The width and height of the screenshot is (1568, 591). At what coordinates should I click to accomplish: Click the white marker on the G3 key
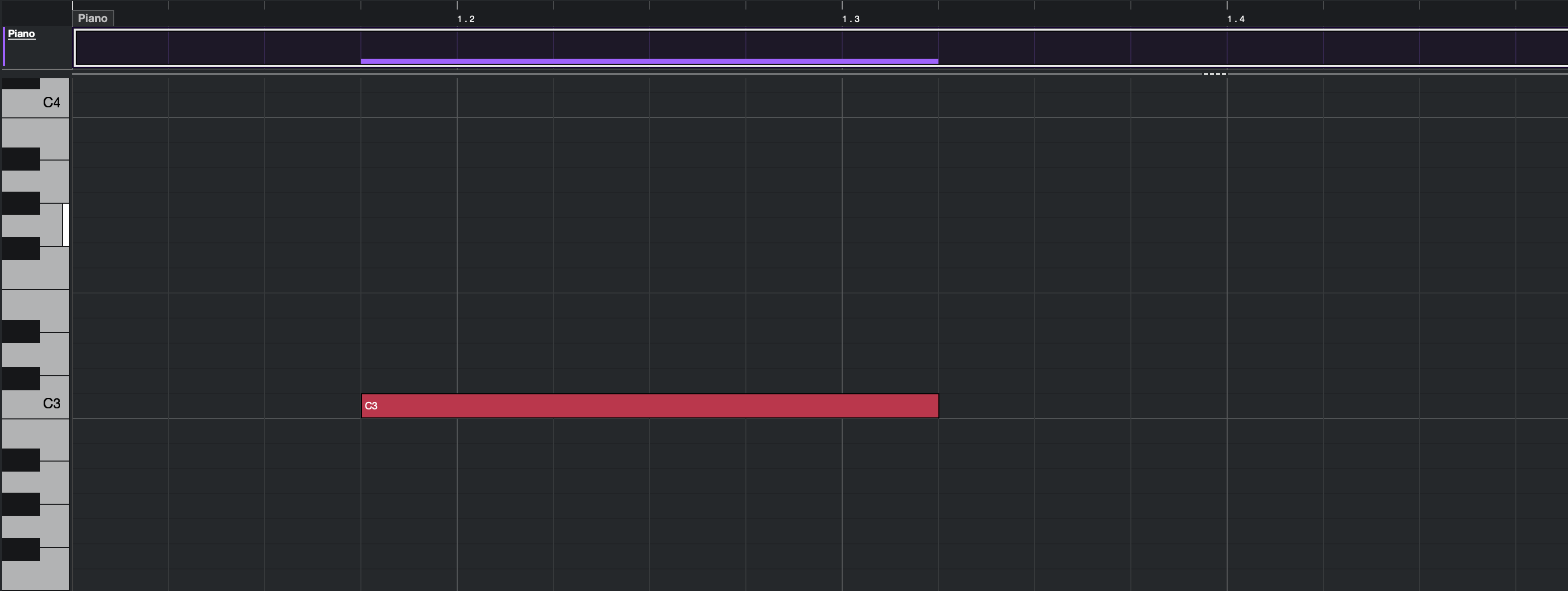coord(66,225)
